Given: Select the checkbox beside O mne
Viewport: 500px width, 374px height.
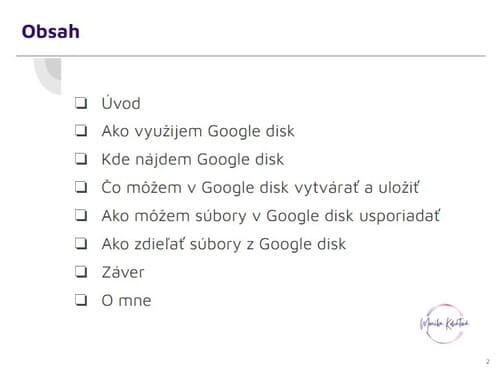Looking at the screenshot, I should [x=81, y=300].
